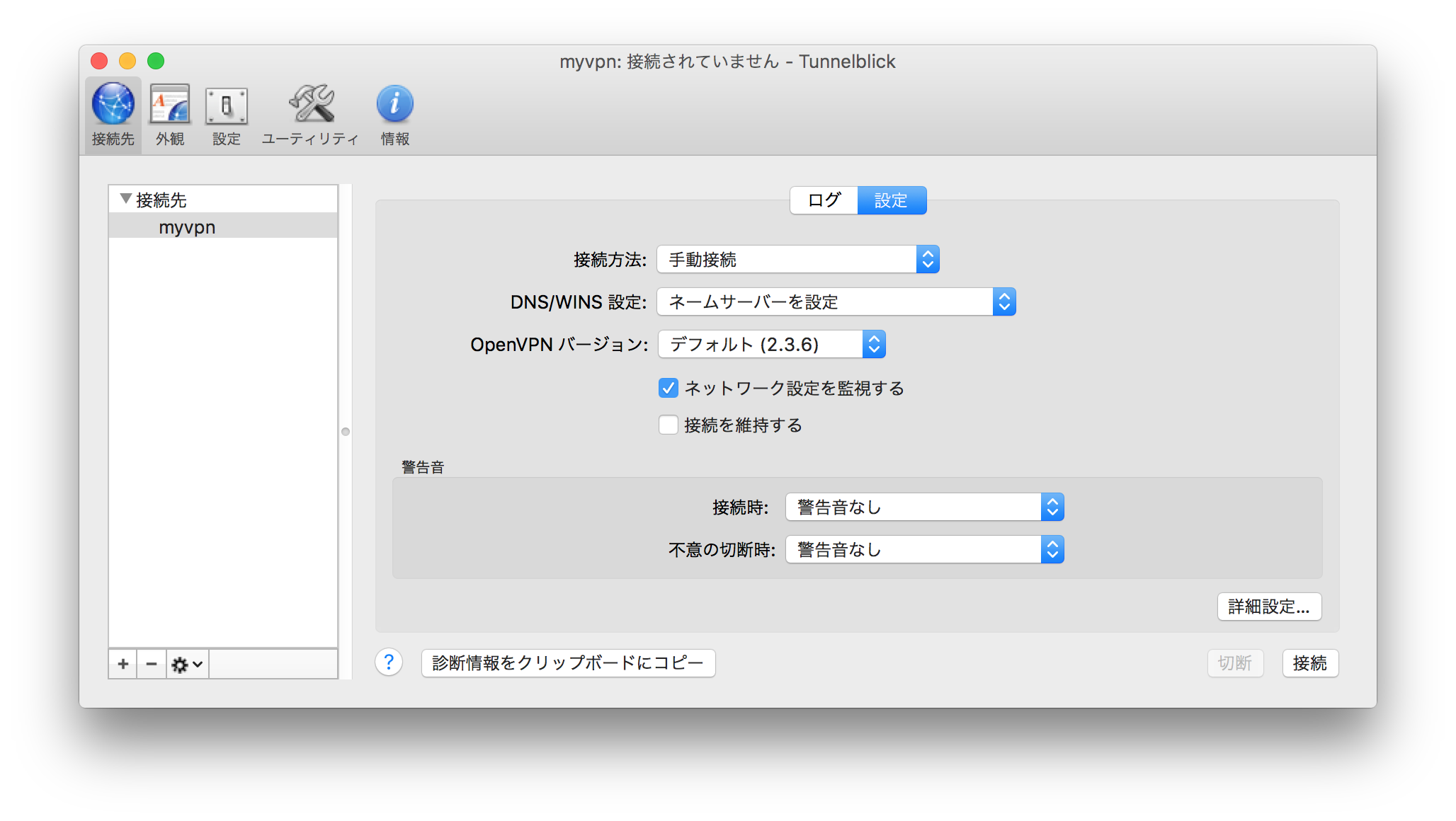Viewport: 1456px width, 821px height.
Task: Switch to the ログ tab
Action: point(823,200)
